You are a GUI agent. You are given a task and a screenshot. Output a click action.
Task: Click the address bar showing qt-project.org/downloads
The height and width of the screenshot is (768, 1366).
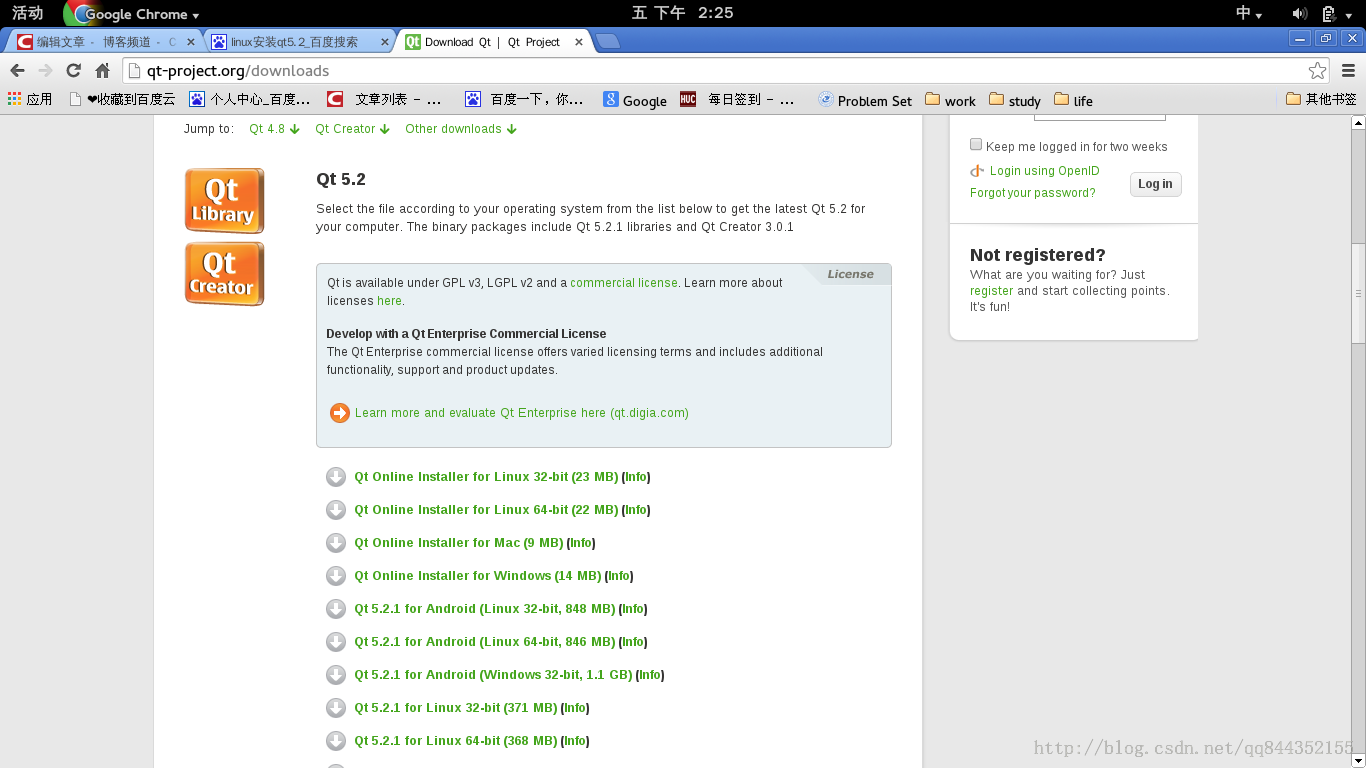[715, 70]
